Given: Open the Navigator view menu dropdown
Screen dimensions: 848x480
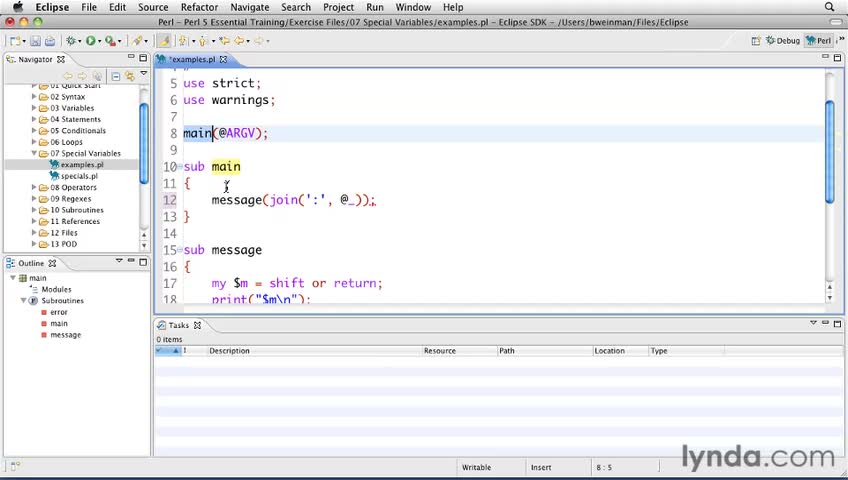Looking at the screenshot, I should coord(144,73).
